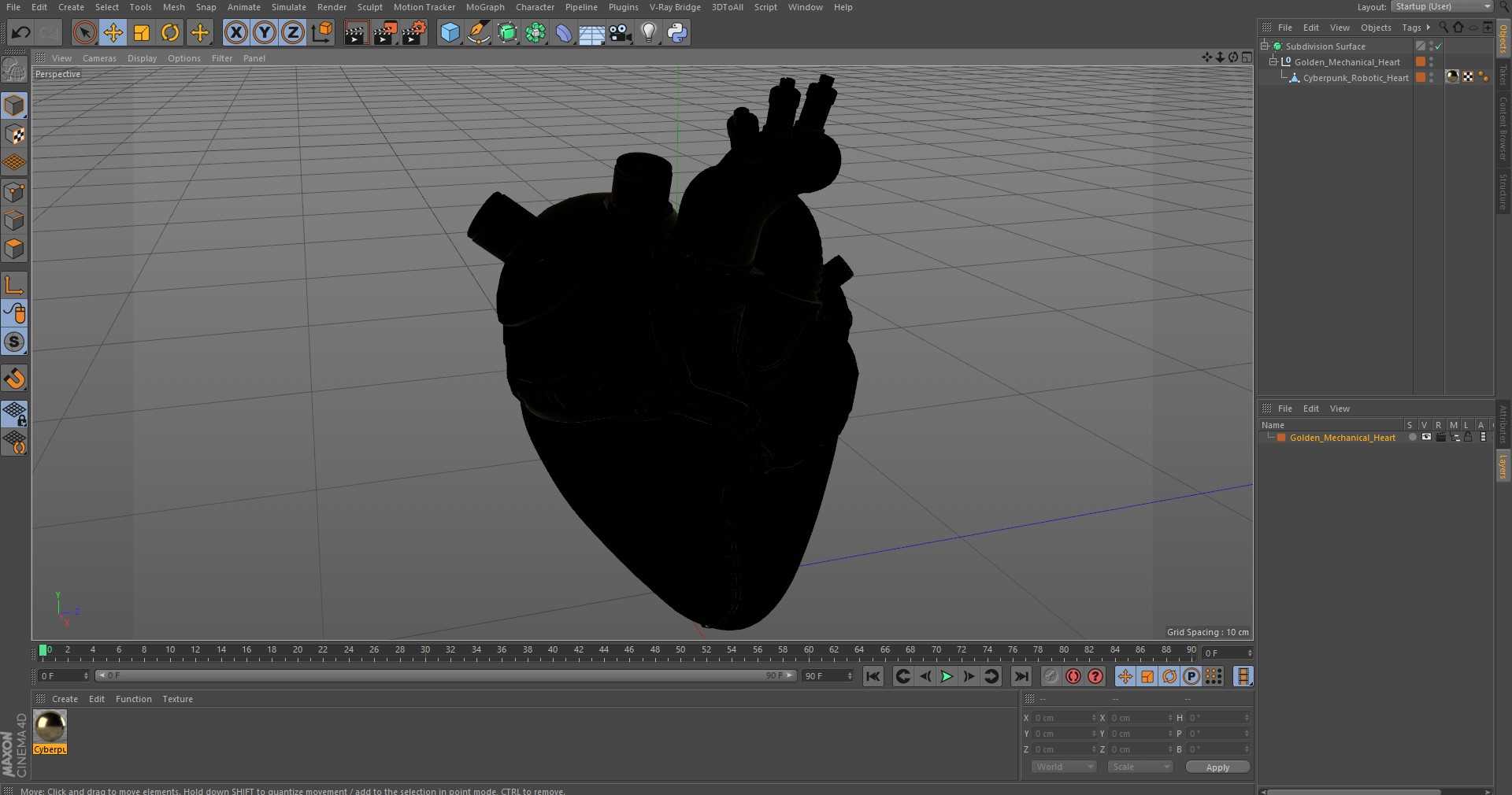The image size is (1512, 795).
Task: Click Render View clapperboard icon
Action: tap(356, 32)
